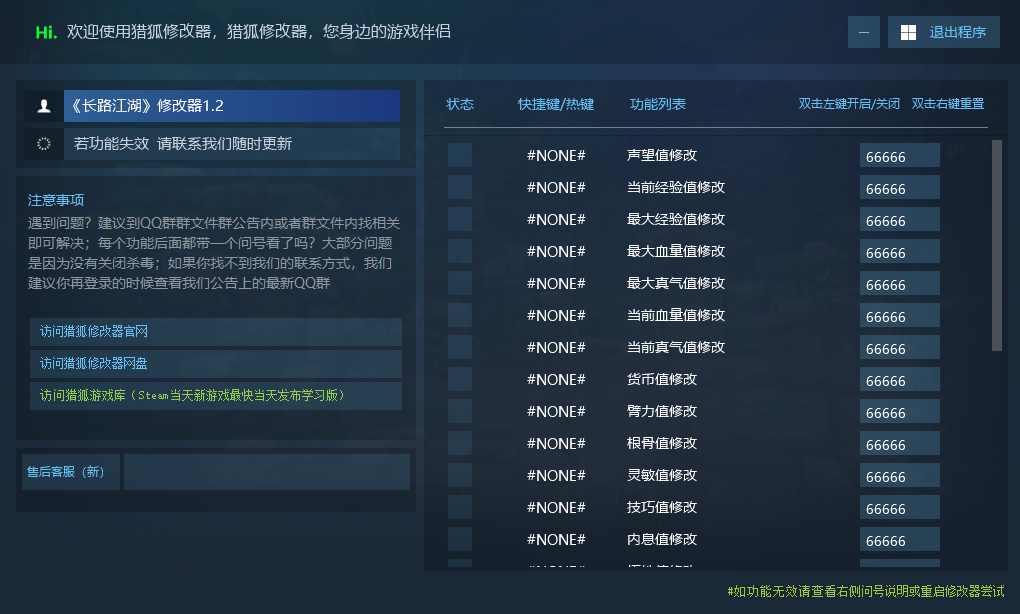This screenshot has width=1020, height=614.
Task: Click the 66666 value field for 当前经验值修改
Action: tap(900, 187)
